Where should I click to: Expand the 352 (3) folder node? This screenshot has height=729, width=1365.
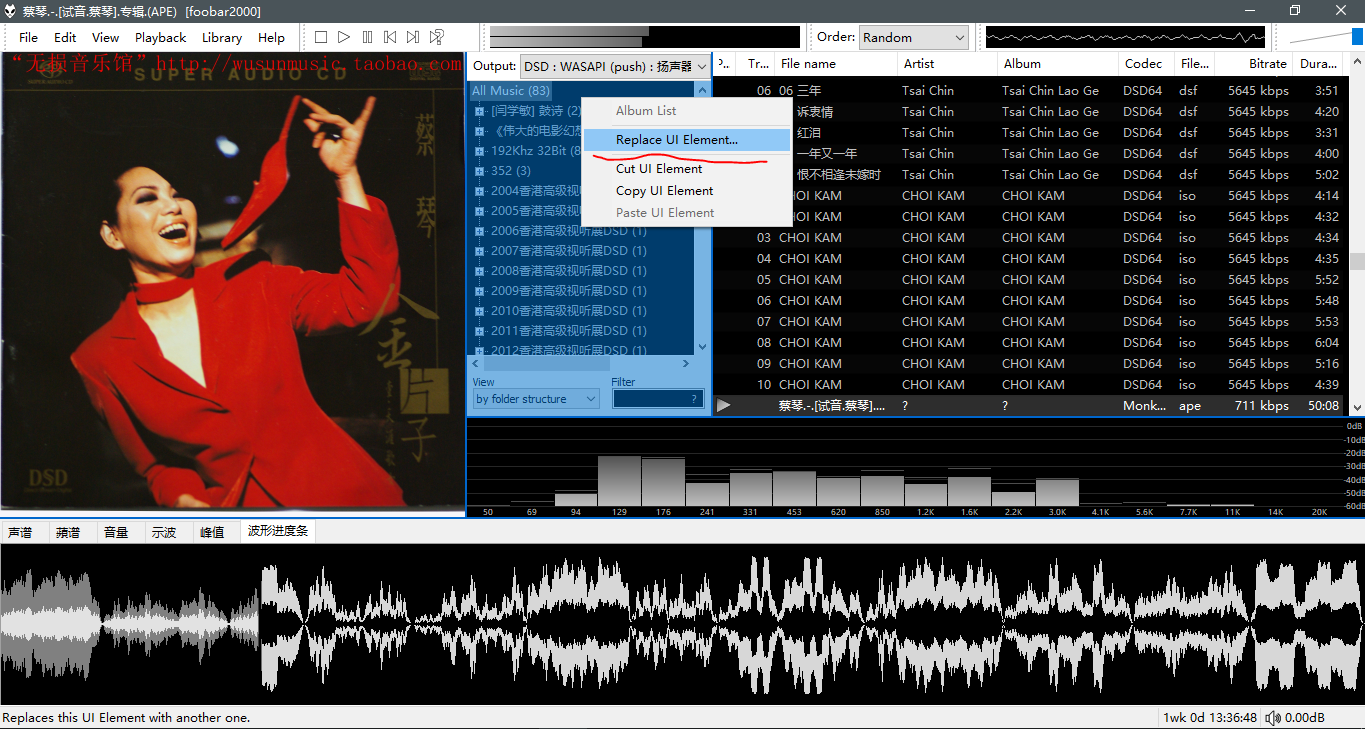click(481, 171)
